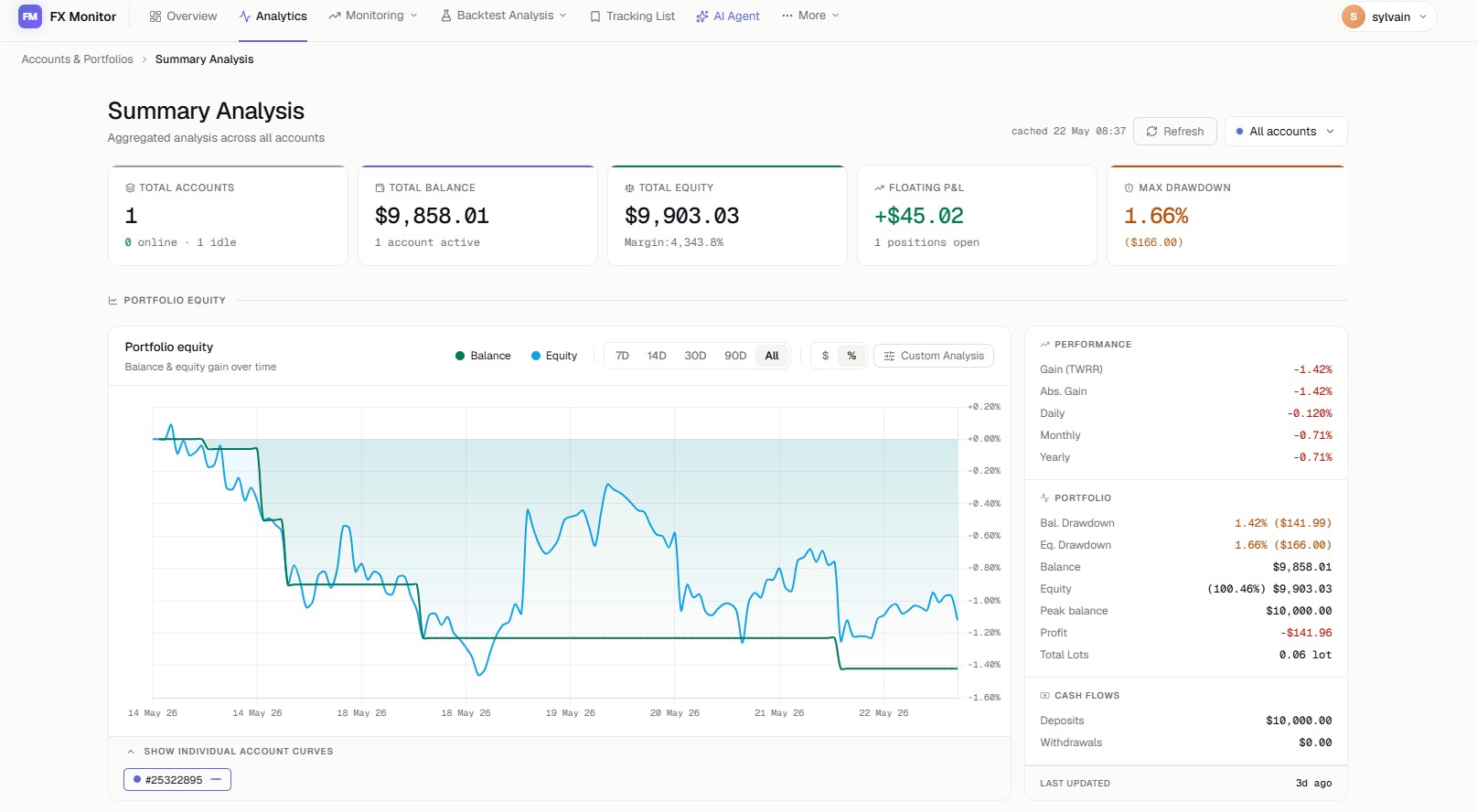Open Custom Analysis
The image size is (1477, 812).
pyautogui.click(x=934, y=356)
